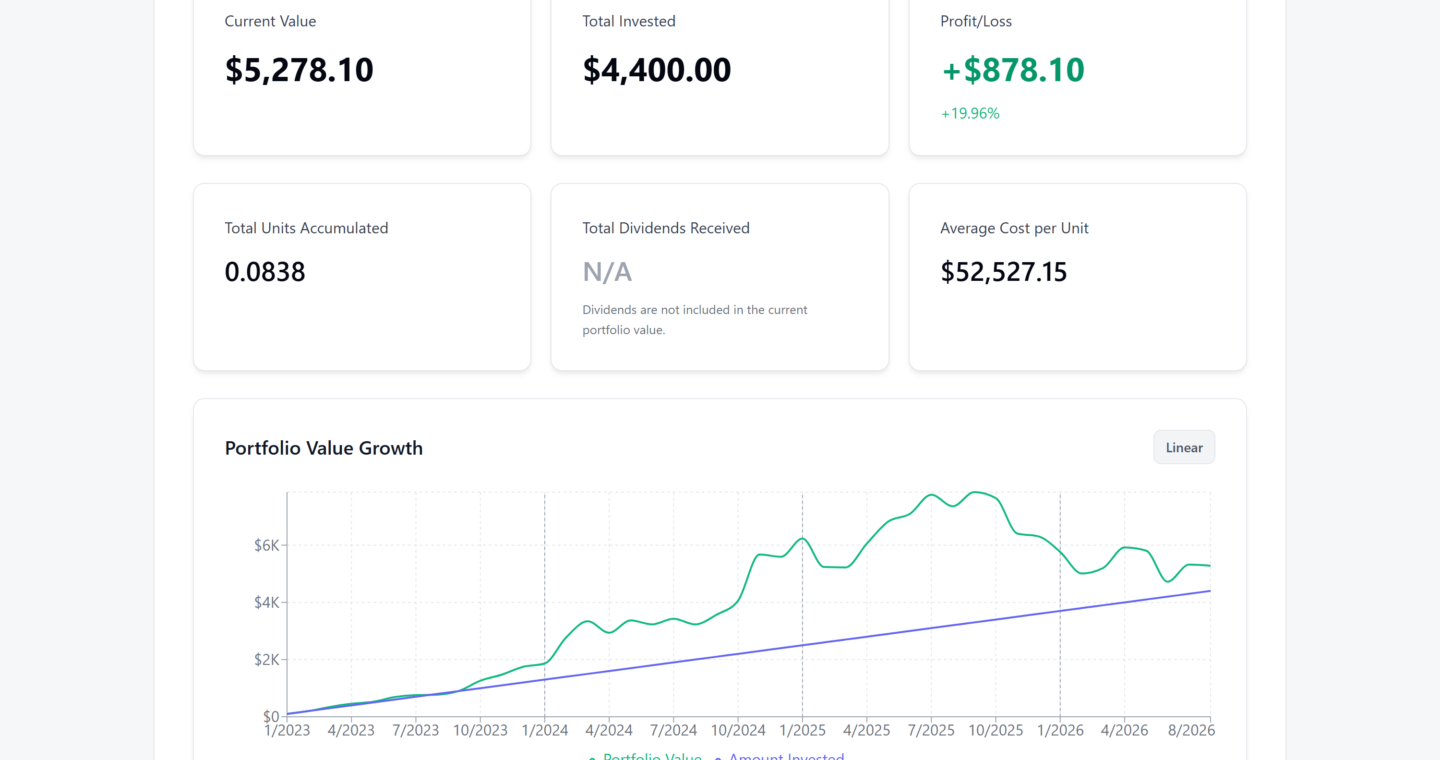Toggle the Linear scale button
This screenshot has width=1440, height=760.
point(1184,447)
